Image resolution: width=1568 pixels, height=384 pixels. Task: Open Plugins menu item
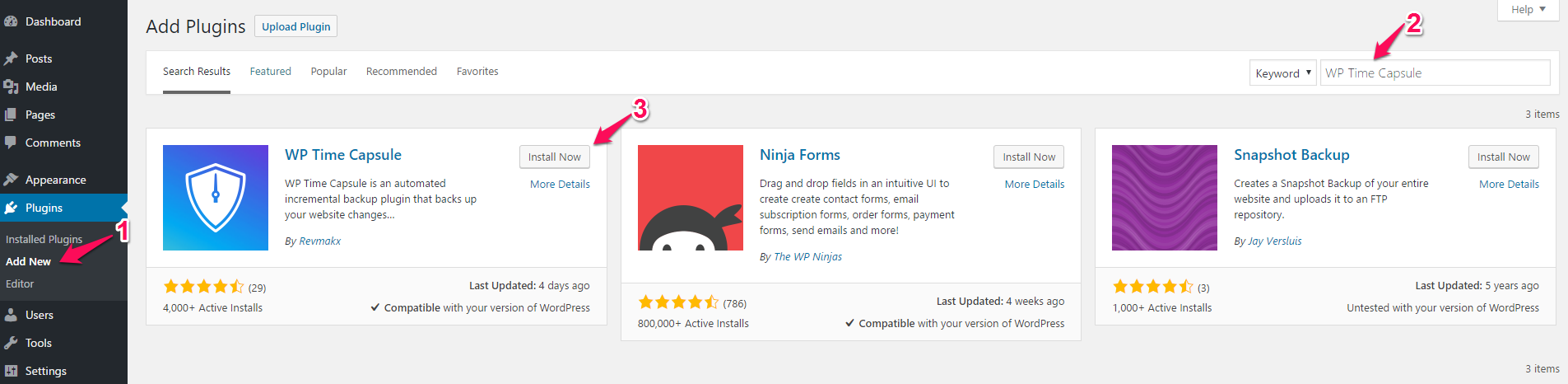(x=63, y=208)
